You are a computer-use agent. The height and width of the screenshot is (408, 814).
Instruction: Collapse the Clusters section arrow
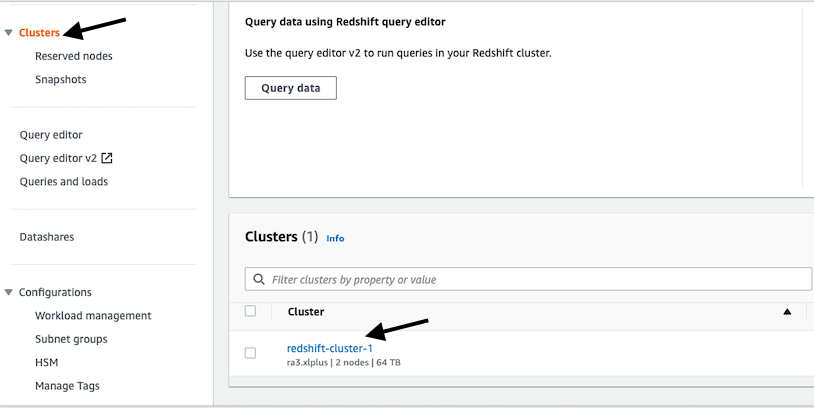[9, 33]
